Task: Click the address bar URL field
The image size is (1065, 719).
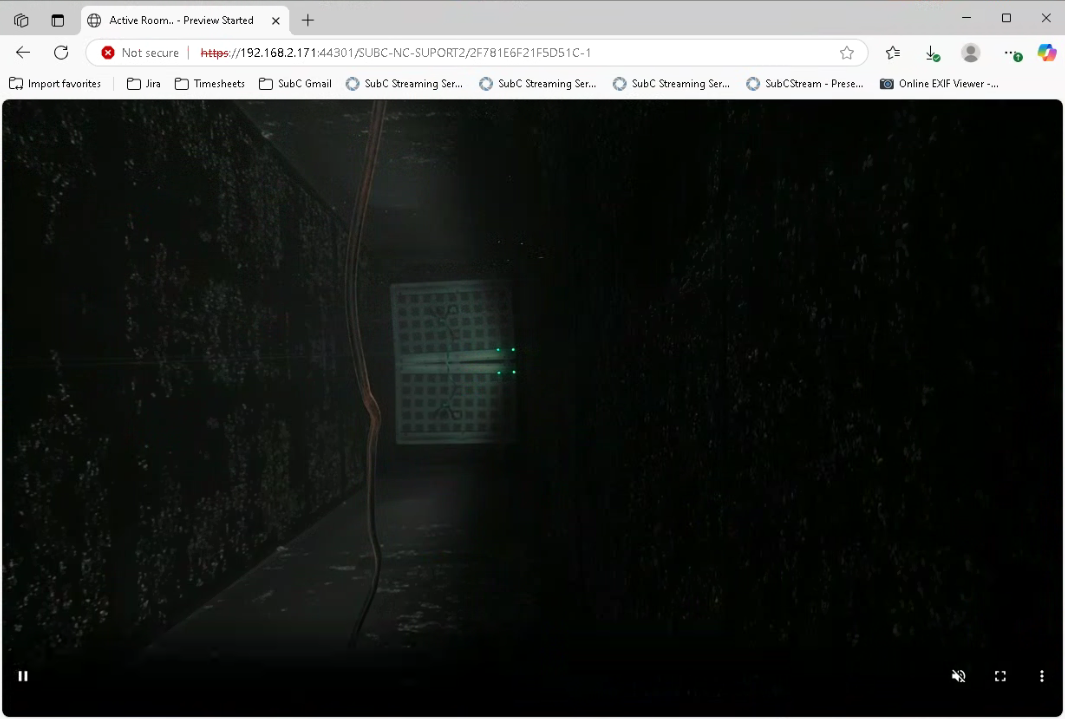Action: tap(500, 53)
